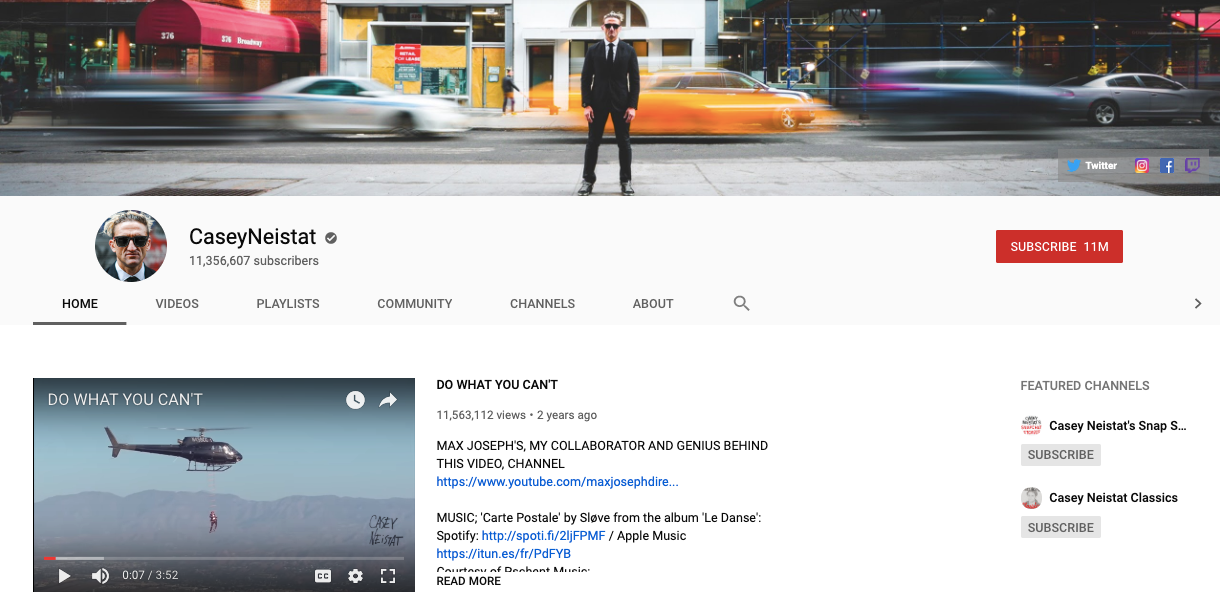Click the Watch later clock icon on the video
This screenshot has width=1220, height=608.
[x=356, y=400]
